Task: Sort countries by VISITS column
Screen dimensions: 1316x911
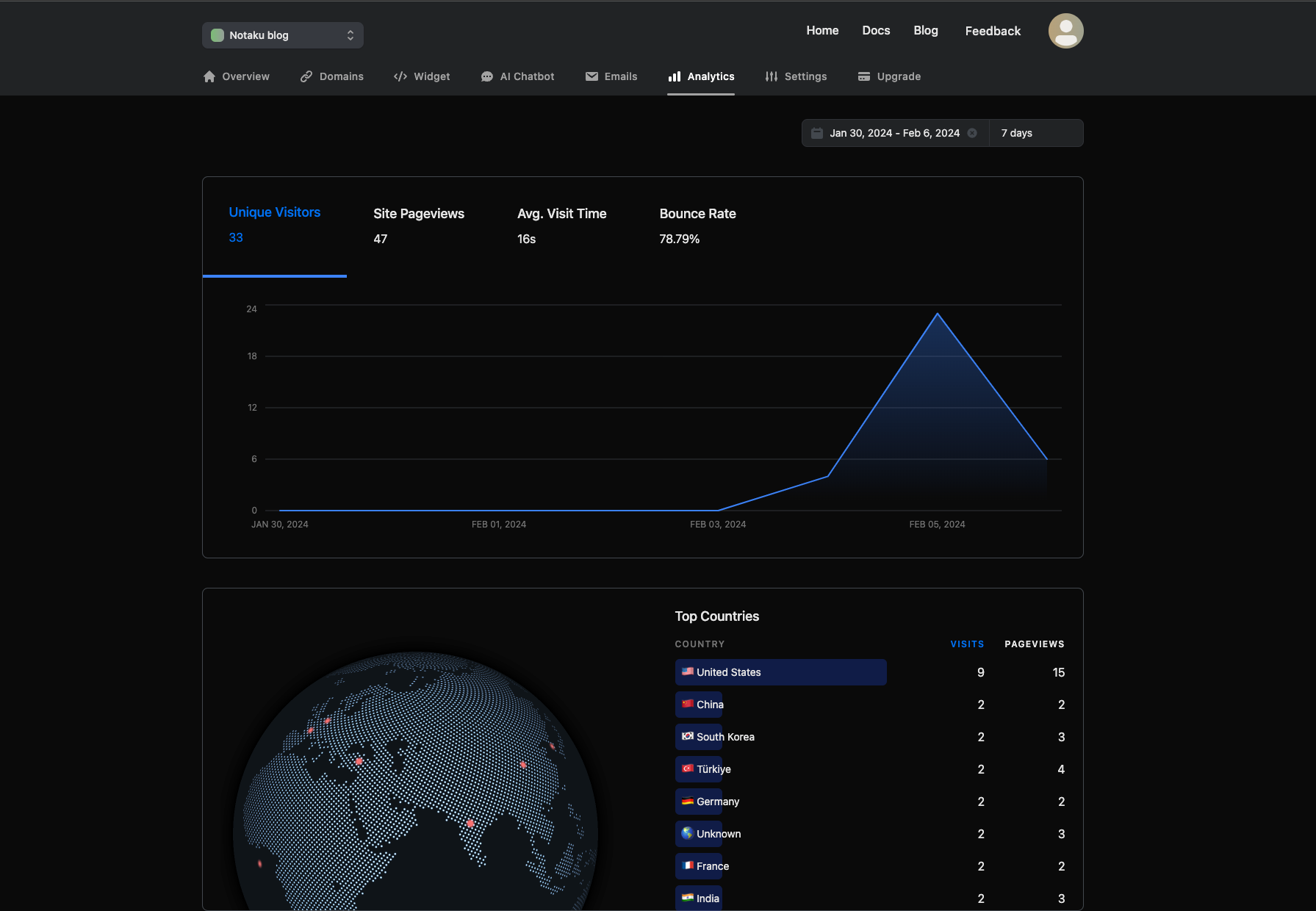Action: click(x=967, y=644)
